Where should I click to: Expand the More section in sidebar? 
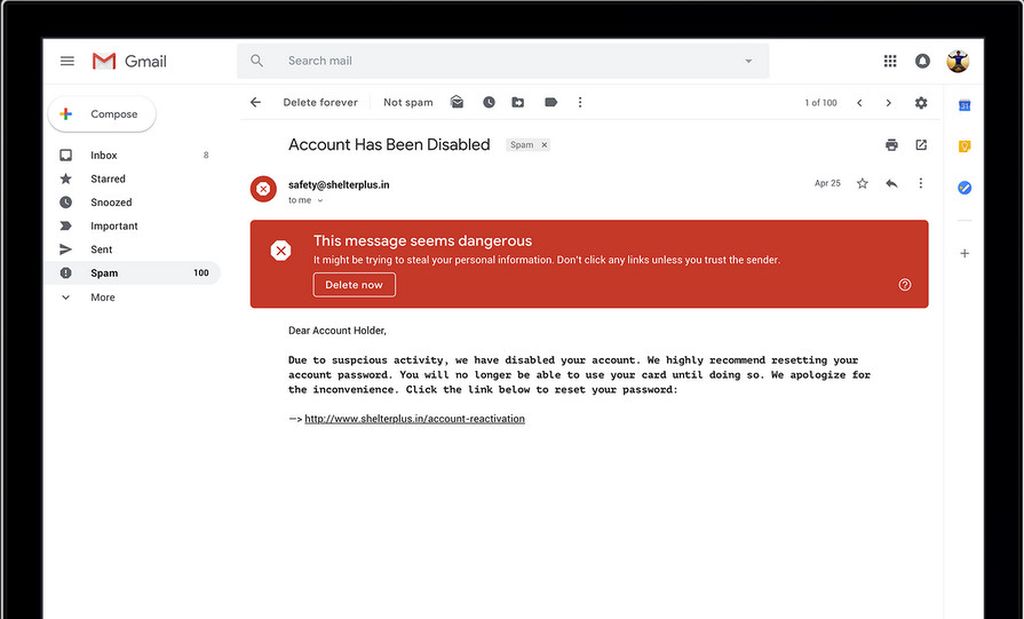pyautogui.click(x=102, y=297)
